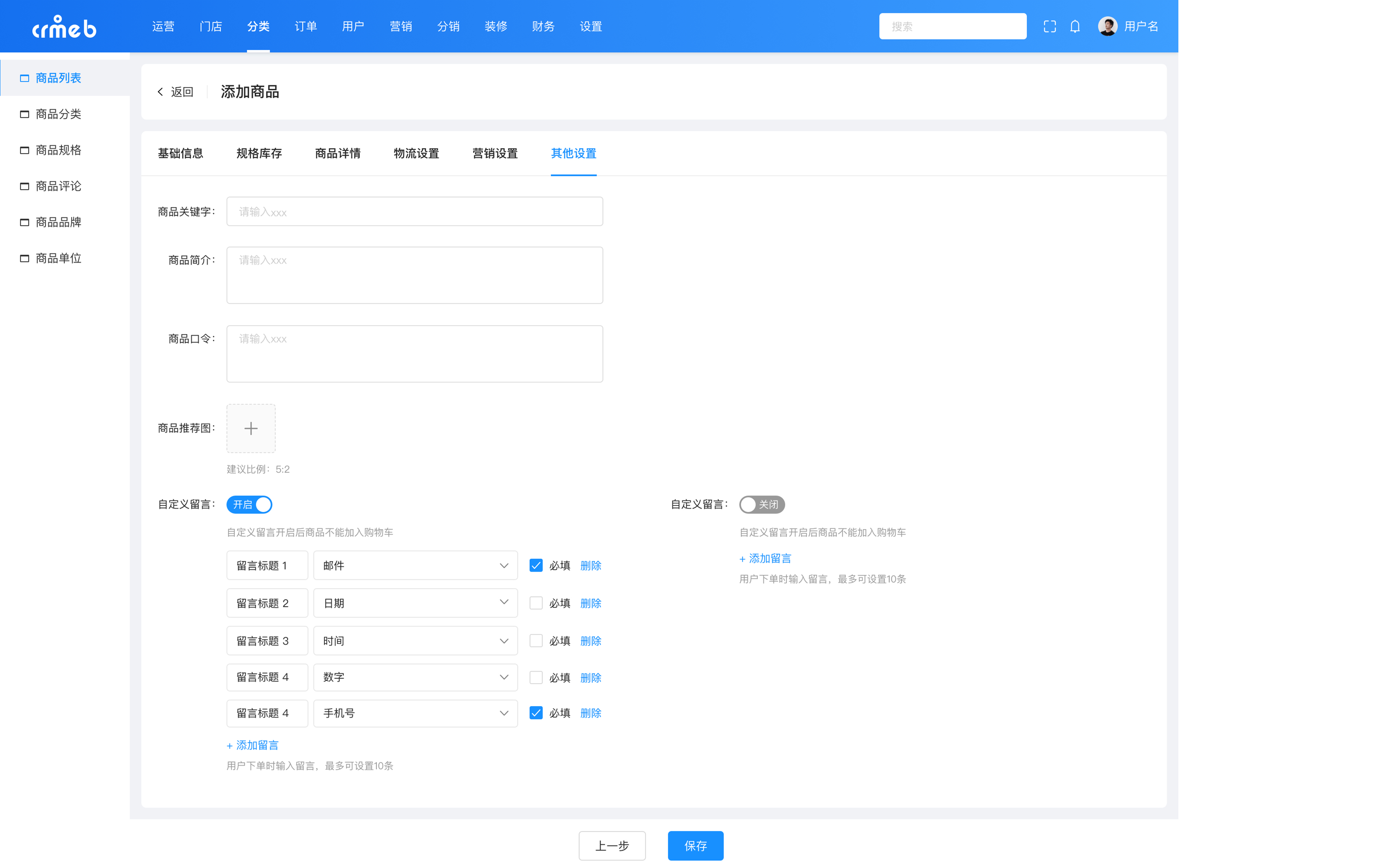Turn on the 关闭 自定义留言 switch

click(762, 504)
